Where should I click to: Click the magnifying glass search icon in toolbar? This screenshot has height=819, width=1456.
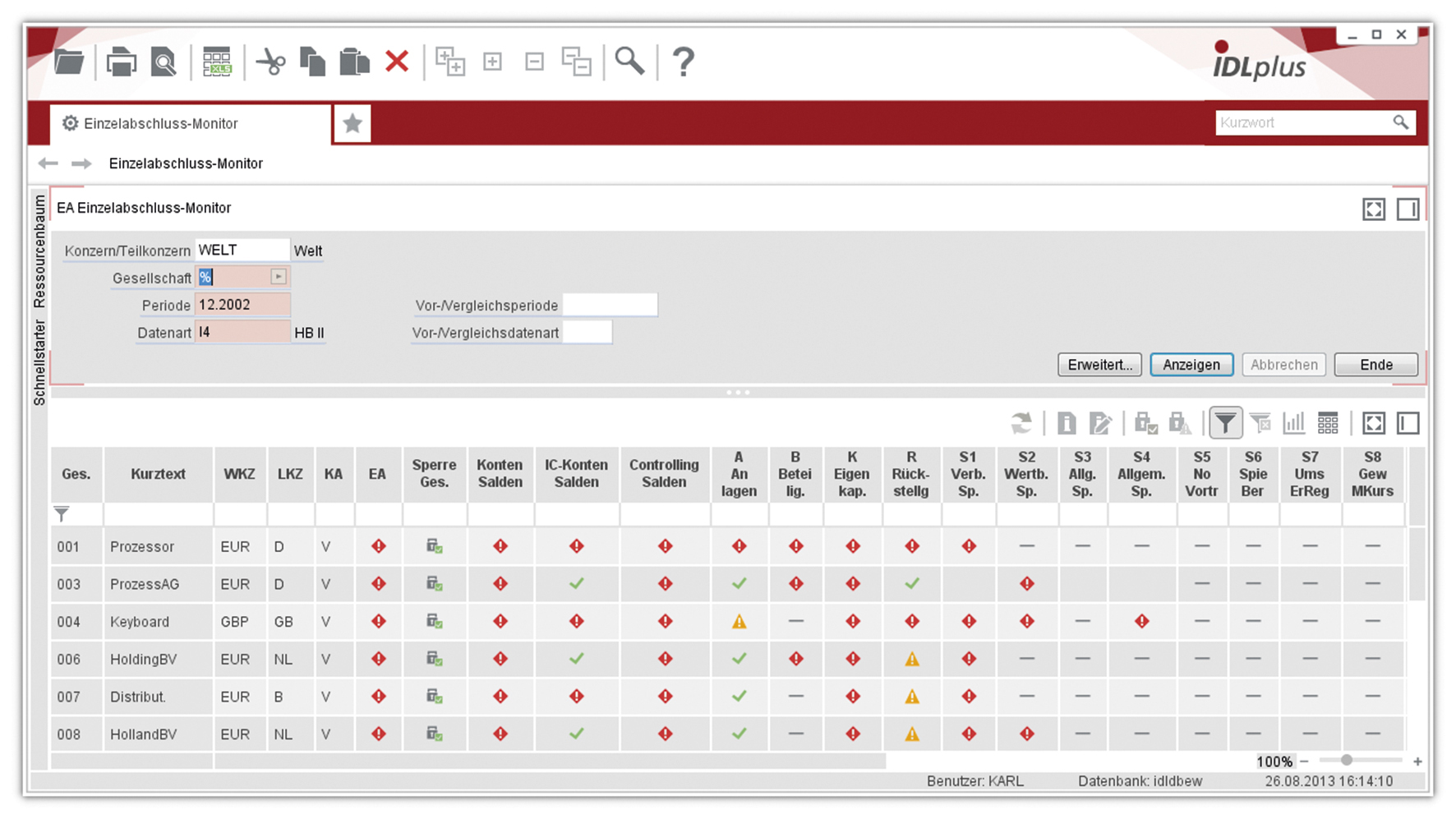[629, 61]
